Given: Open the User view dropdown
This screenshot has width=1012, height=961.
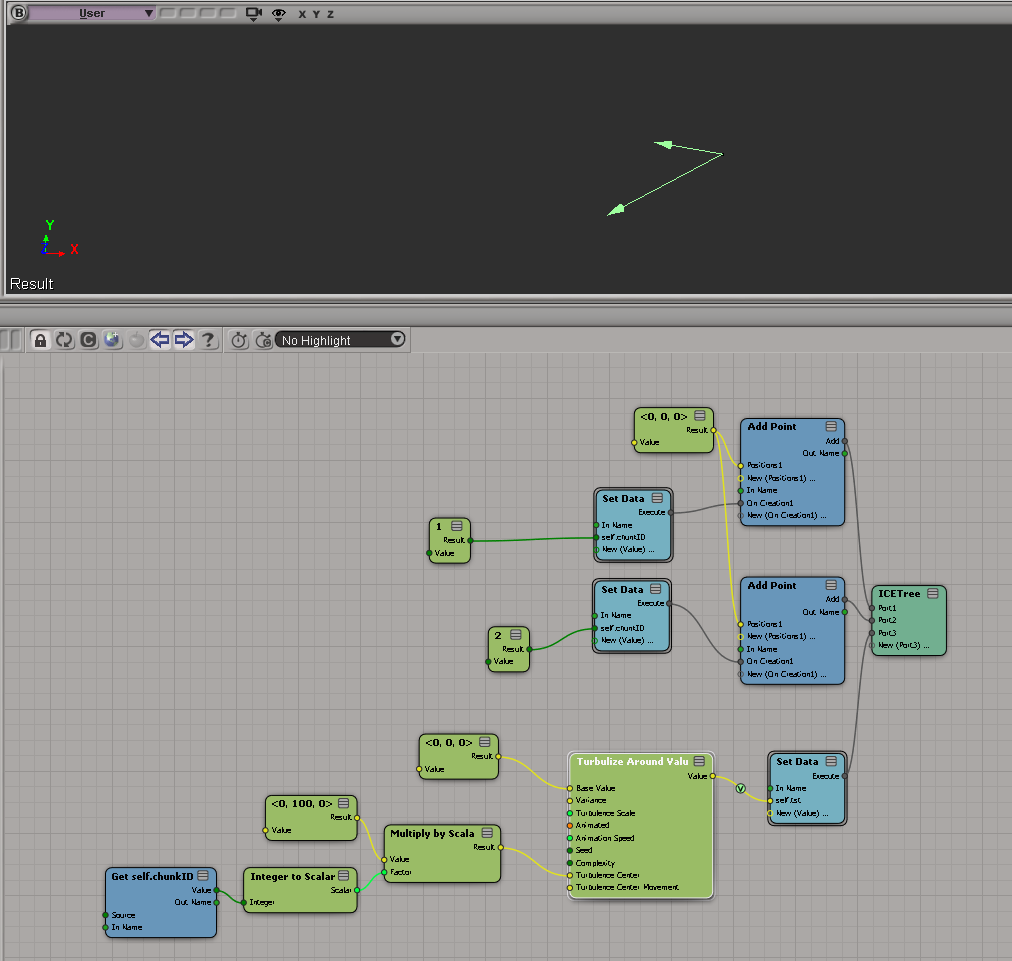Looking at the screenshot, I should pos(92,13).
